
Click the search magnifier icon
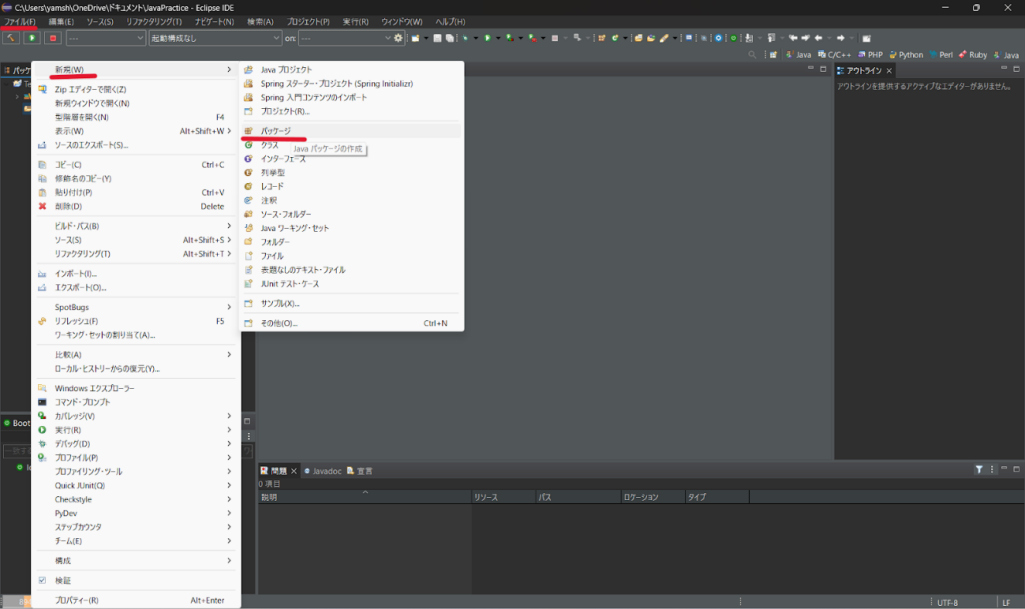click(752, 55)
